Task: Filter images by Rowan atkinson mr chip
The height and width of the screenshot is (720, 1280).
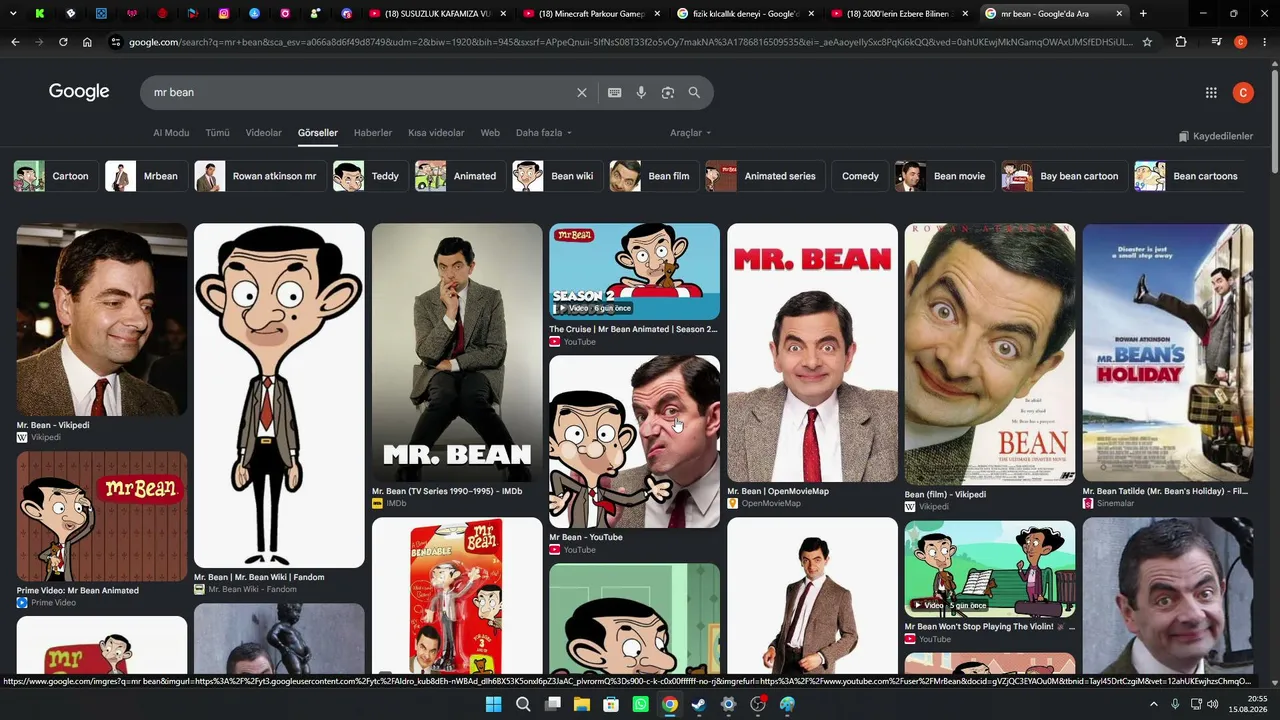Action: pos(259,176)
